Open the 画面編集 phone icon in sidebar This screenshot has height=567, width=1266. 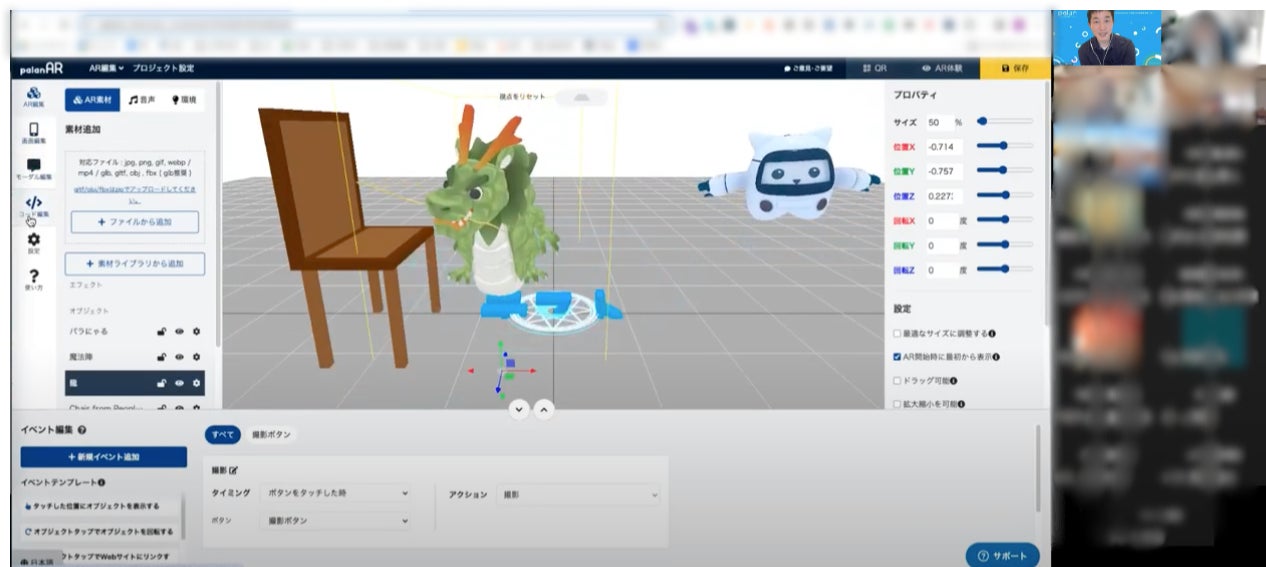click(x=34, y=134)
